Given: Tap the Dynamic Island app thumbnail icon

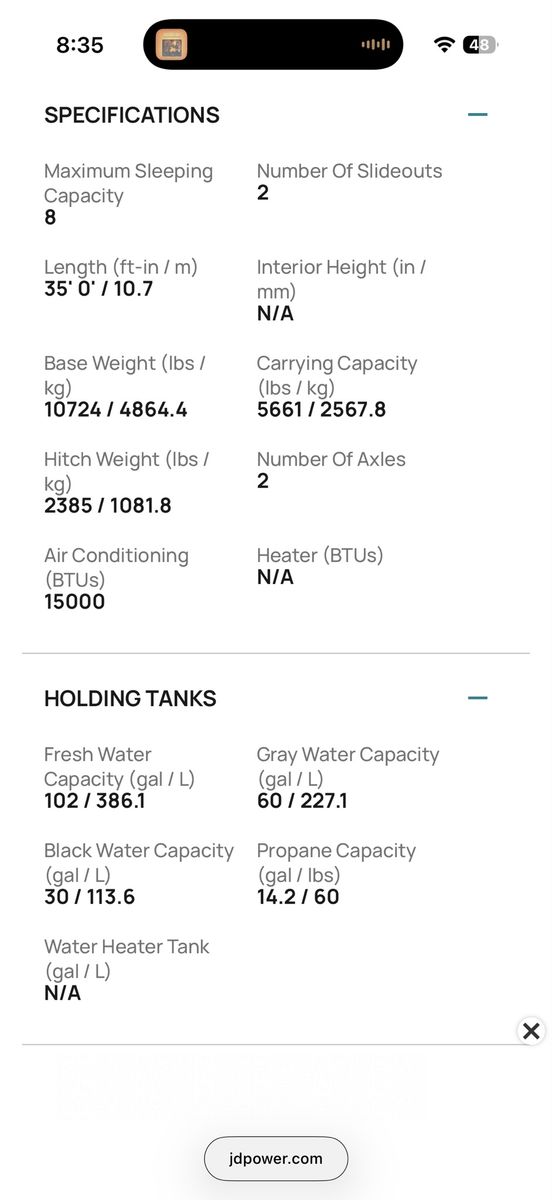Looking at the screenshot, I should coord(172,45).
